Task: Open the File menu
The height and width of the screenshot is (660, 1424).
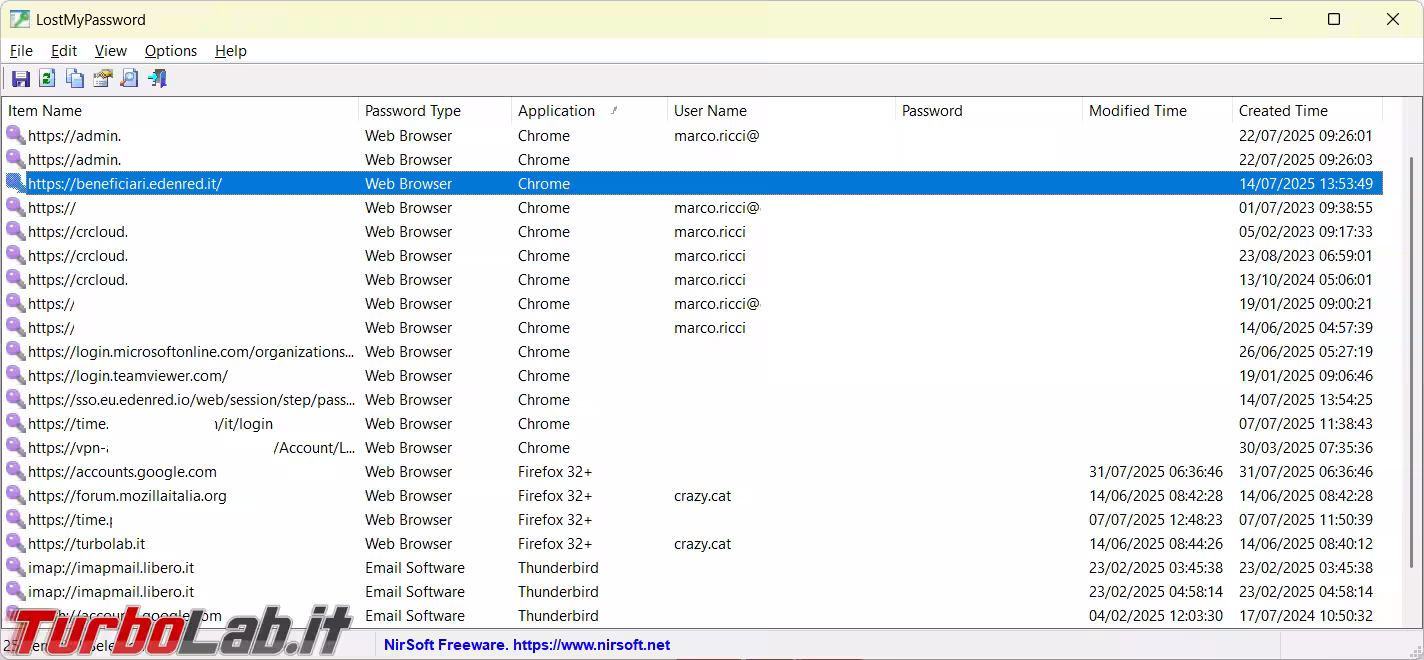Action: pyautogui.click(x=21, y=51)
